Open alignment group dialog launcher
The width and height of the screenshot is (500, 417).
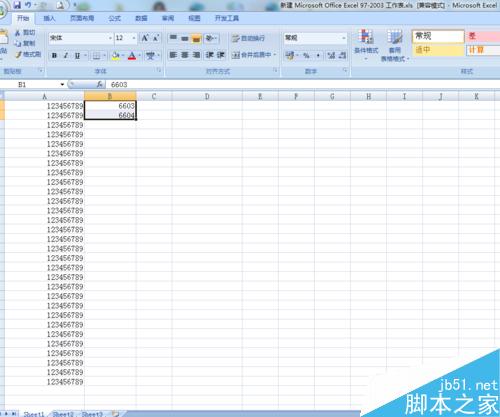pyautogui.click(x=275, y=70)
